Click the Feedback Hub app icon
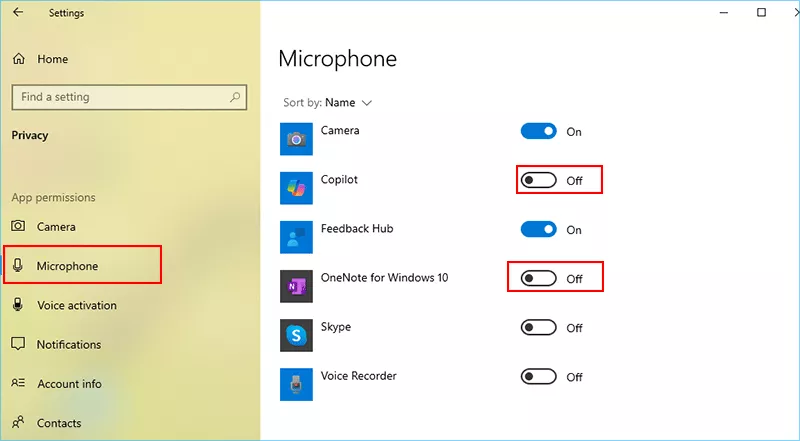Viewport: 800px width, 441px height. click(296, 236)
